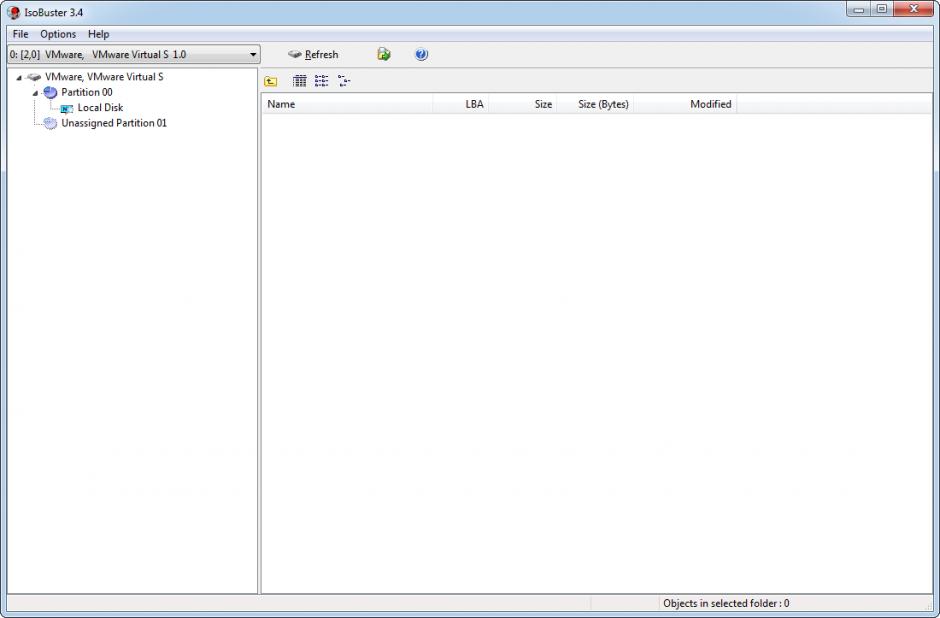Open the Help menu

click(98, 34)
